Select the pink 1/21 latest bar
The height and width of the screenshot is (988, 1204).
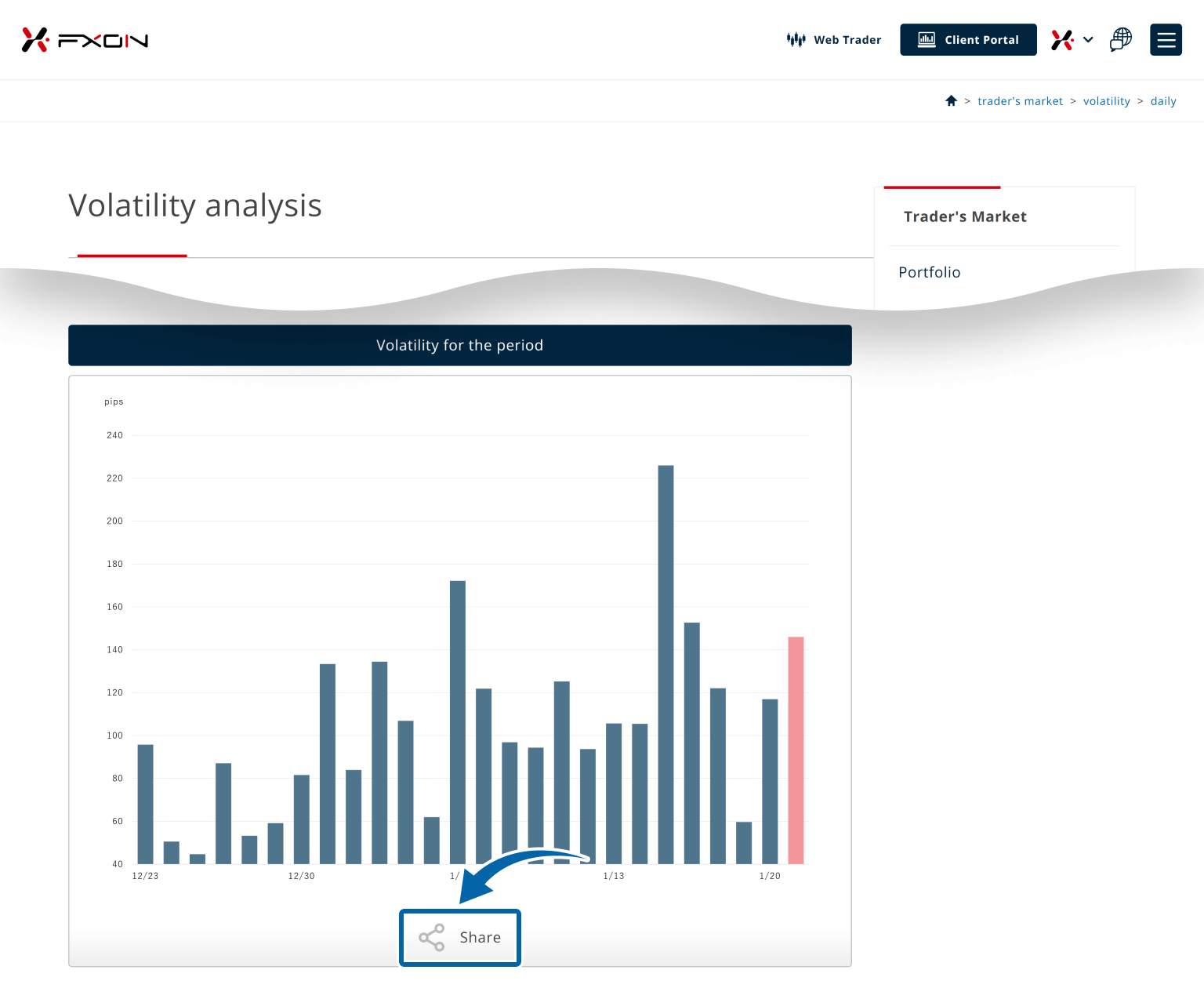[x=796, y=750]
